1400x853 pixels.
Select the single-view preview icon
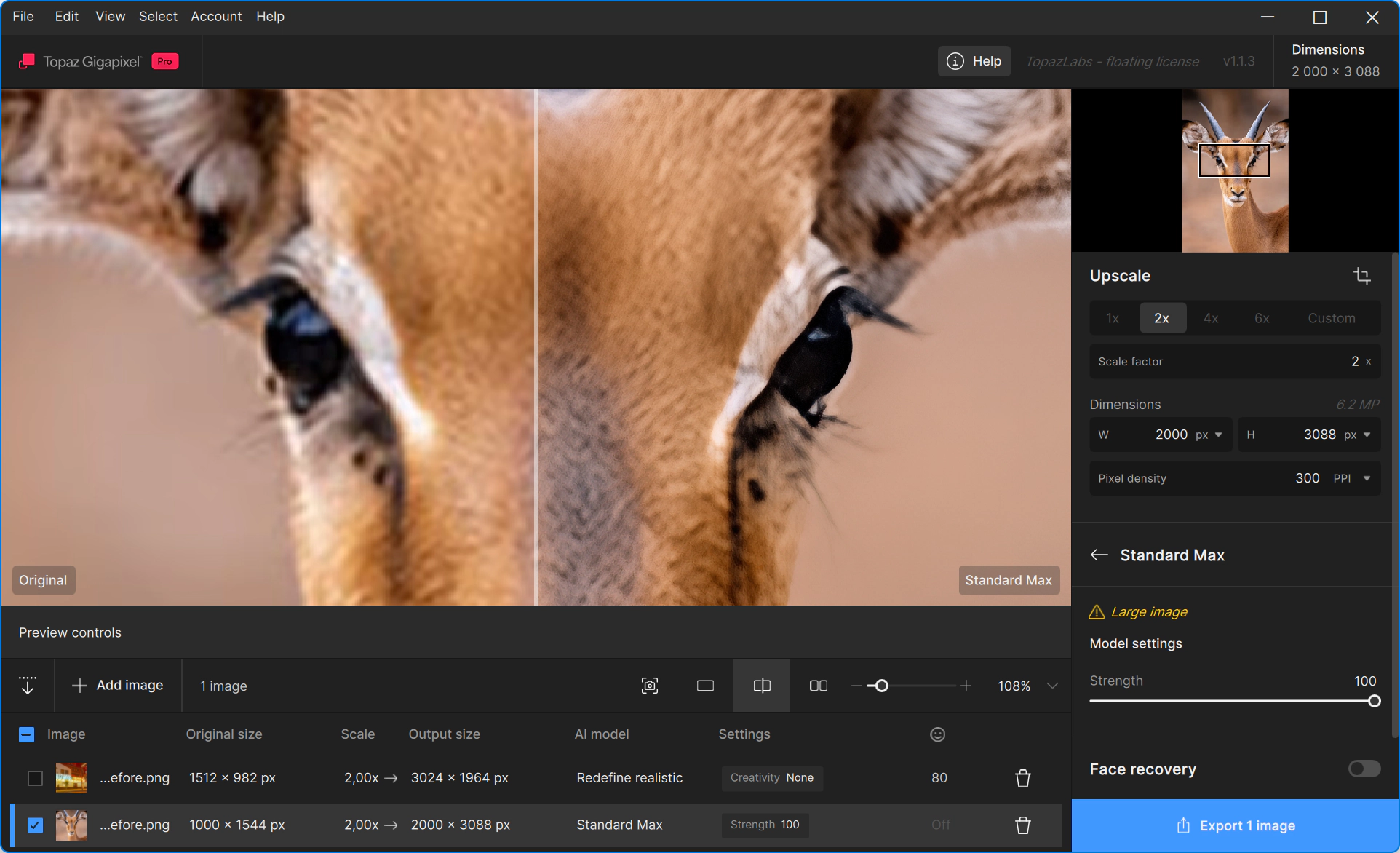click(x=704, y=686)
